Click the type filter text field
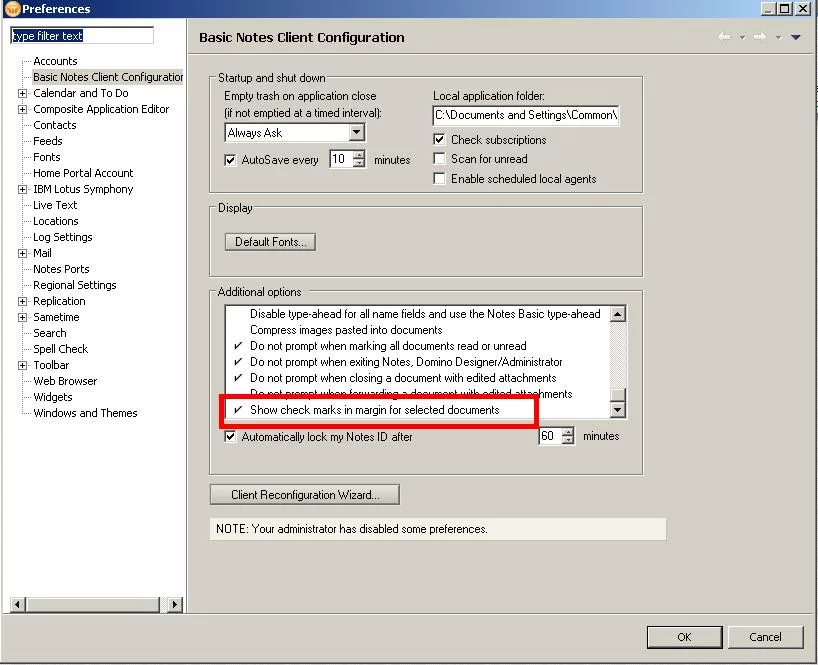 click(82, 36)
